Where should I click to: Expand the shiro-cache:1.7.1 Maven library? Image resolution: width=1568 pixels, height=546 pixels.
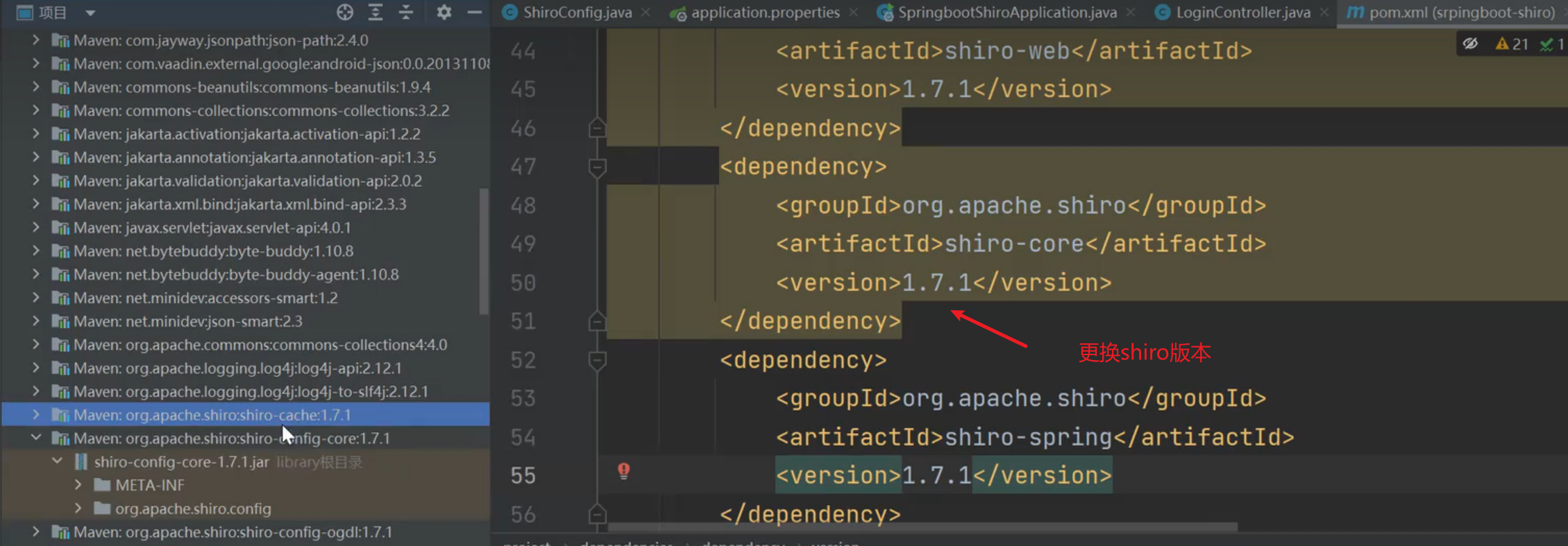pos(35,415)
